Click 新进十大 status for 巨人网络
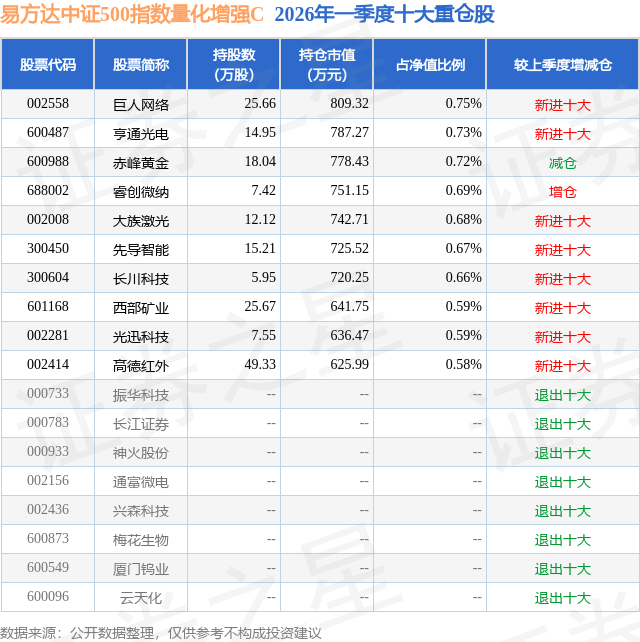640x642 pixels. pos(563,105)
